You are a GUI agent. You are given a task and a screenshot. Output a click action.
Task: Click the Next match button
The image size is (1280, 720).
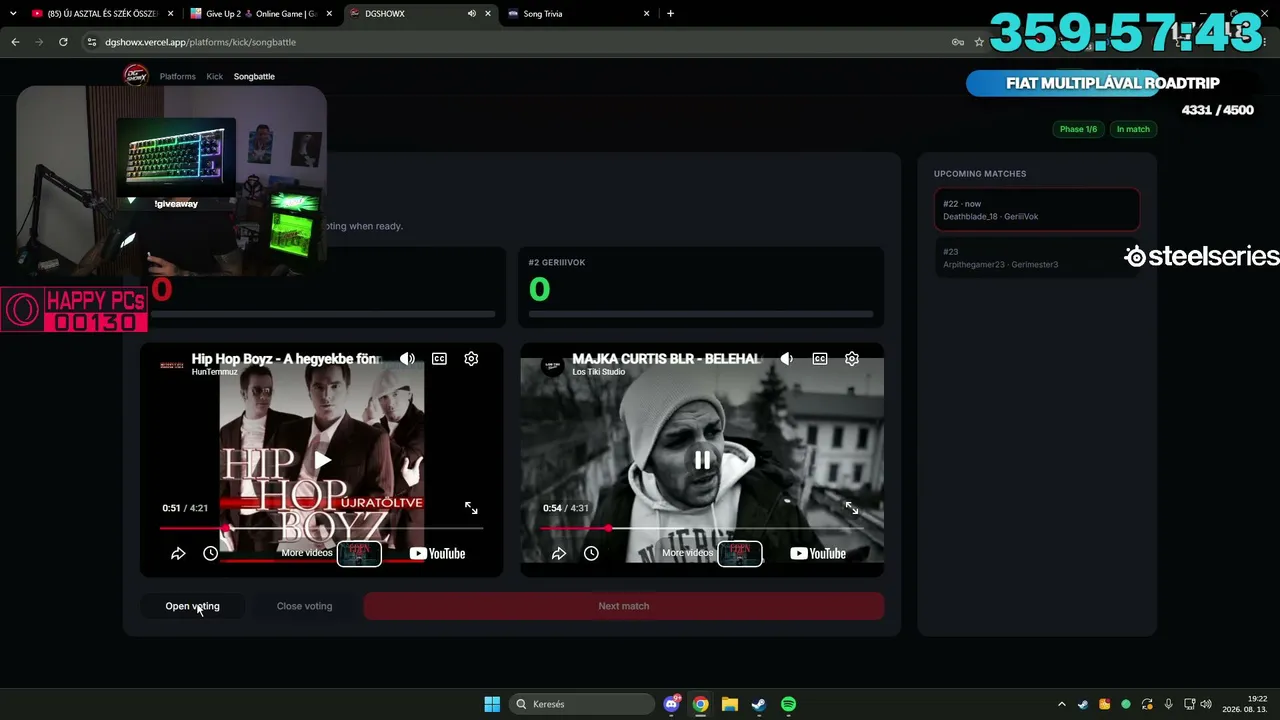tap(624, 606)
